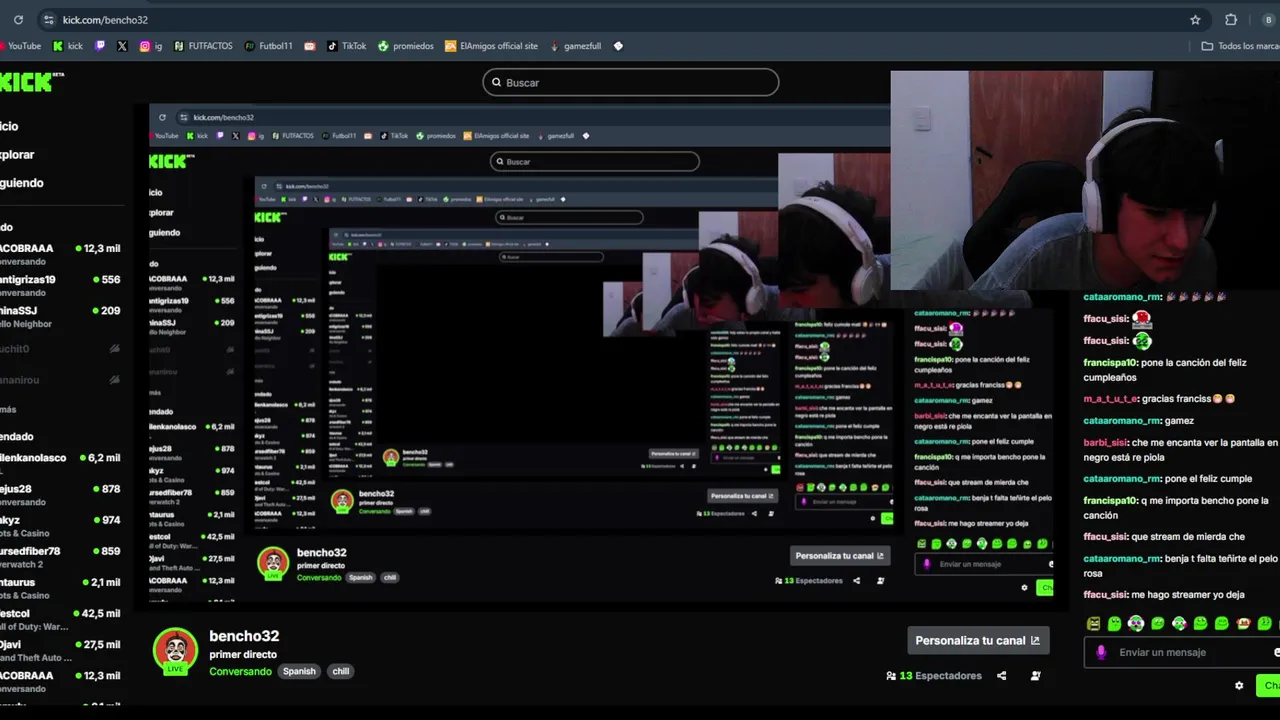Open cursedfiber78 Overwatch 2 channel
This screenshot has height=720, width=1280.
click(60, 557)
